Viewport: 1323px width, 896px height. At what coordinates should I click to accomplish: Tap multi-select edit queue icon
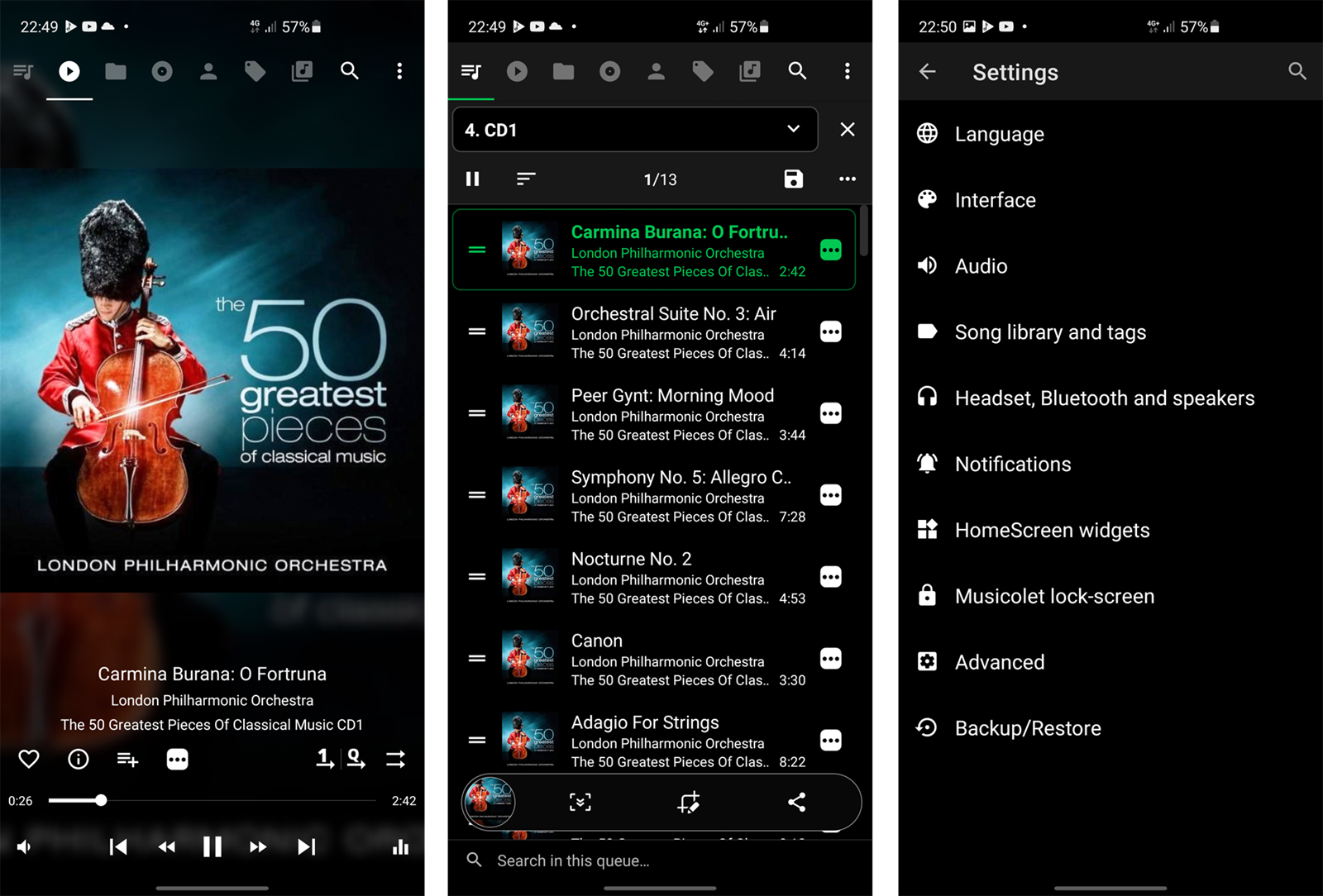pos(689,802)
